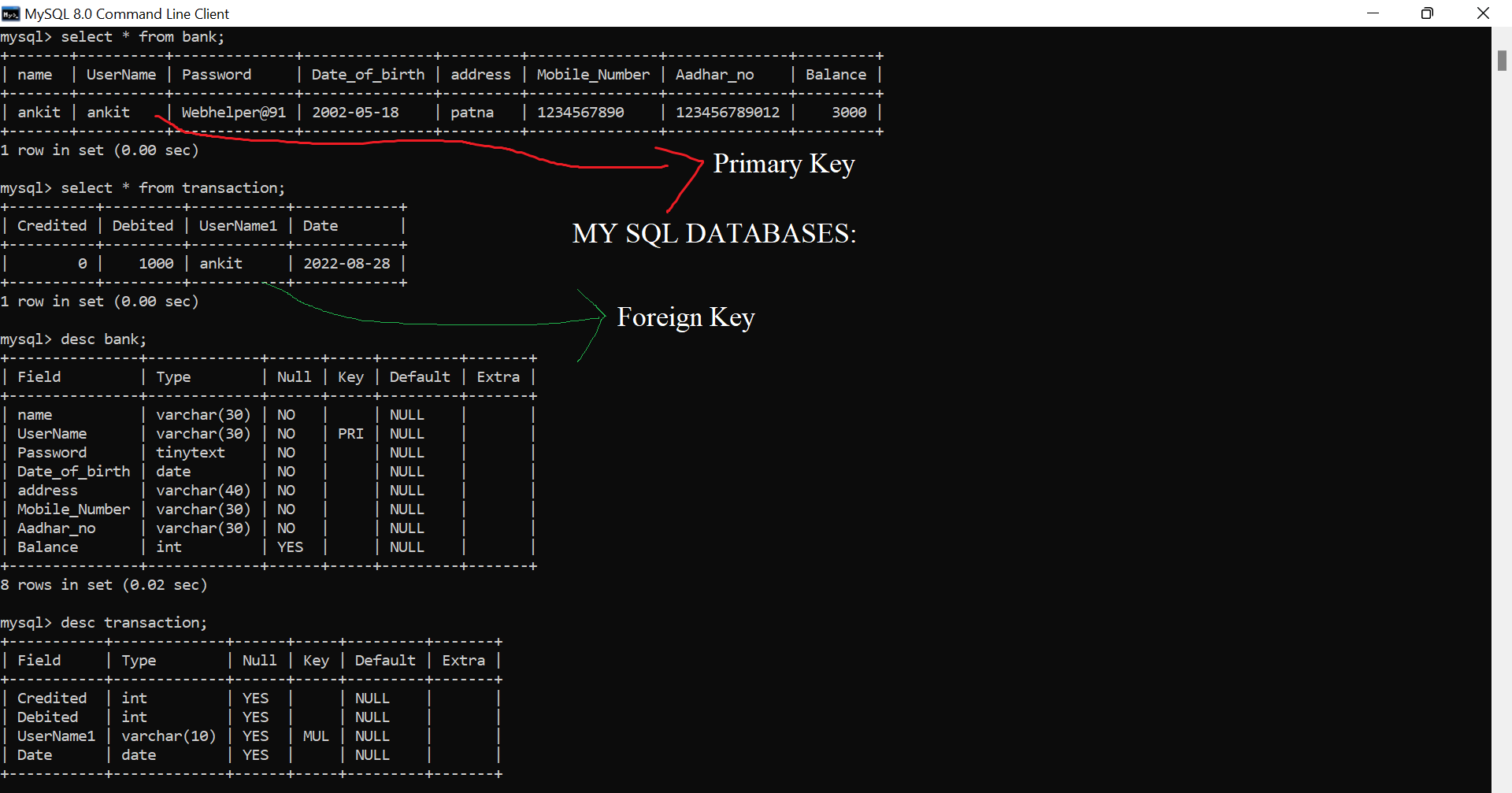
Task: Click the MUL key marker under transaction schema
Action: [x=316, y=736]
